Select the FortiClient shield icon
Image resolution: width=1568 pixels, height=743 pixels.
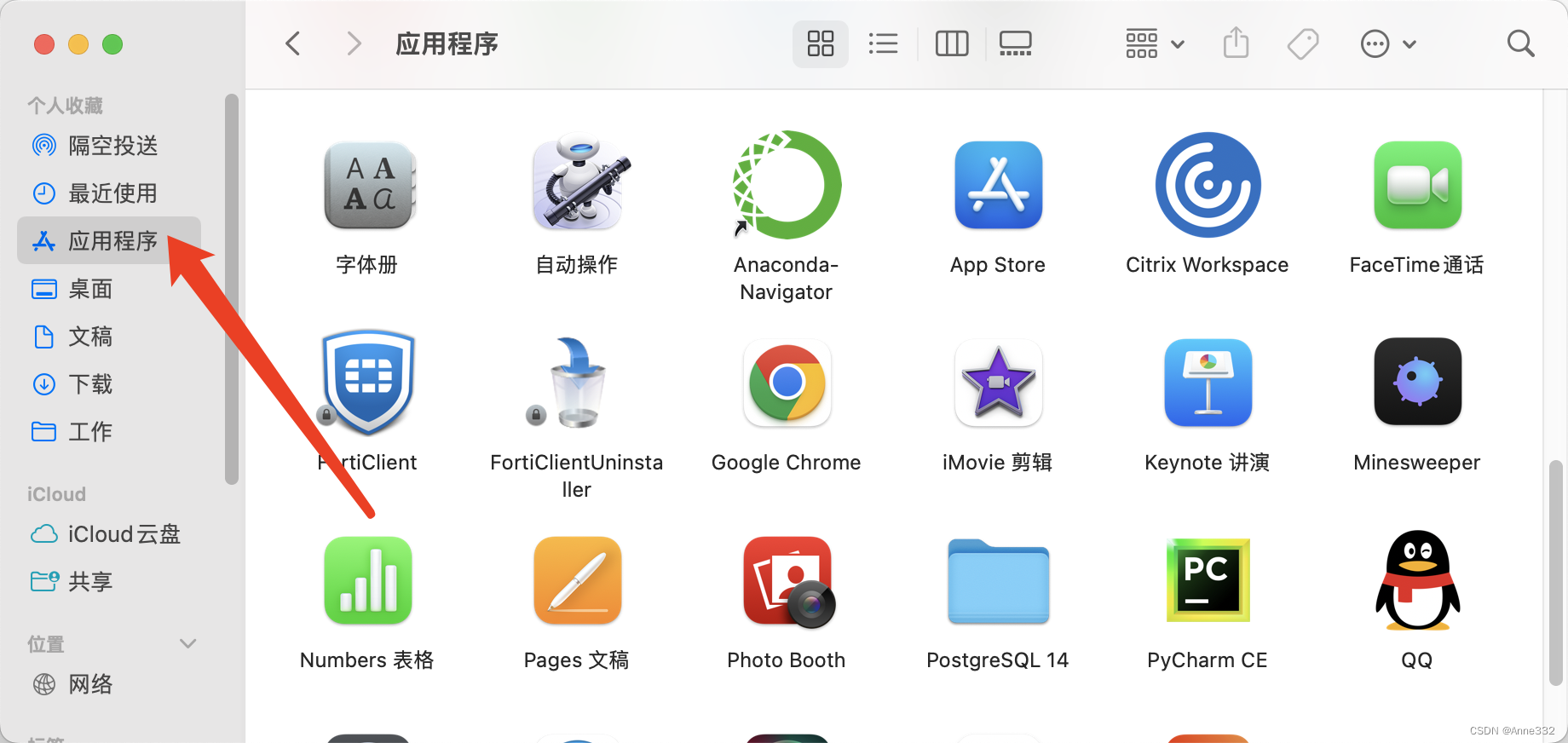click(x=368, y=383)
